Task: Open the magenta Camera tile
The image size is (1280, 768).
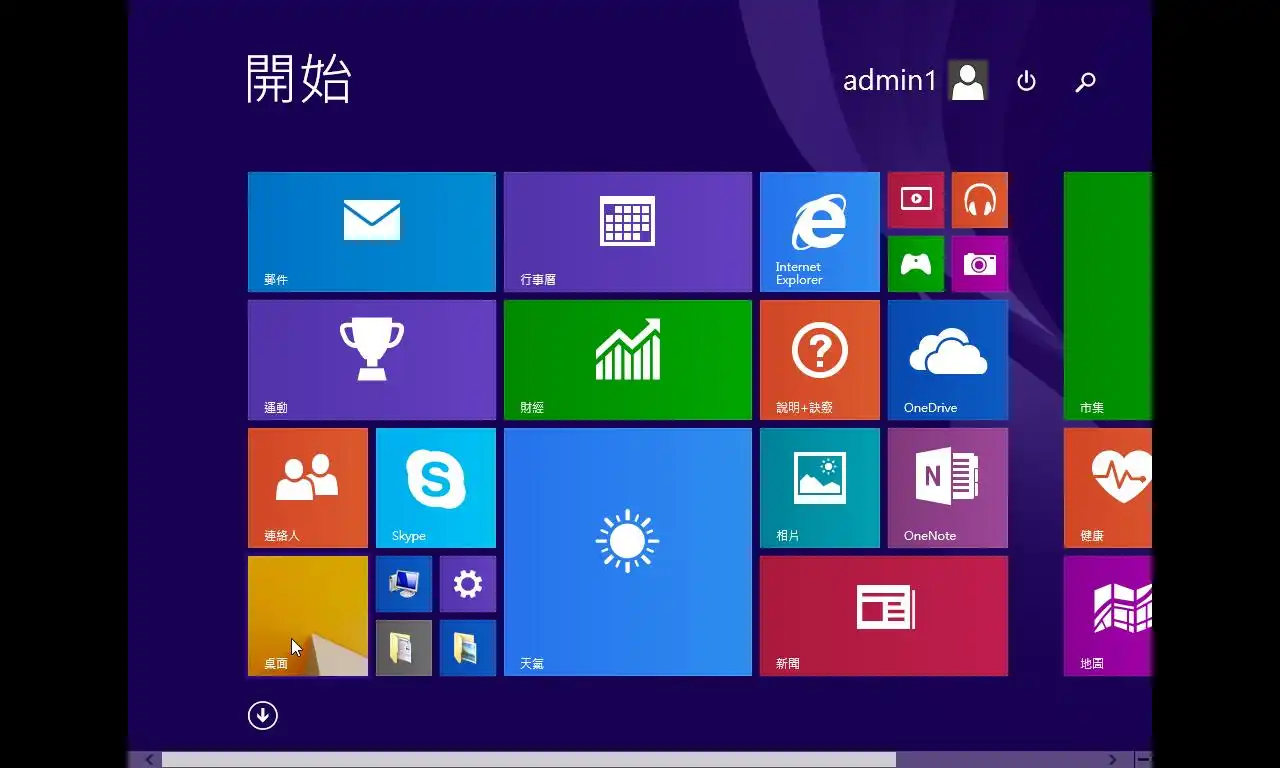Action: (x=980, y=264)
